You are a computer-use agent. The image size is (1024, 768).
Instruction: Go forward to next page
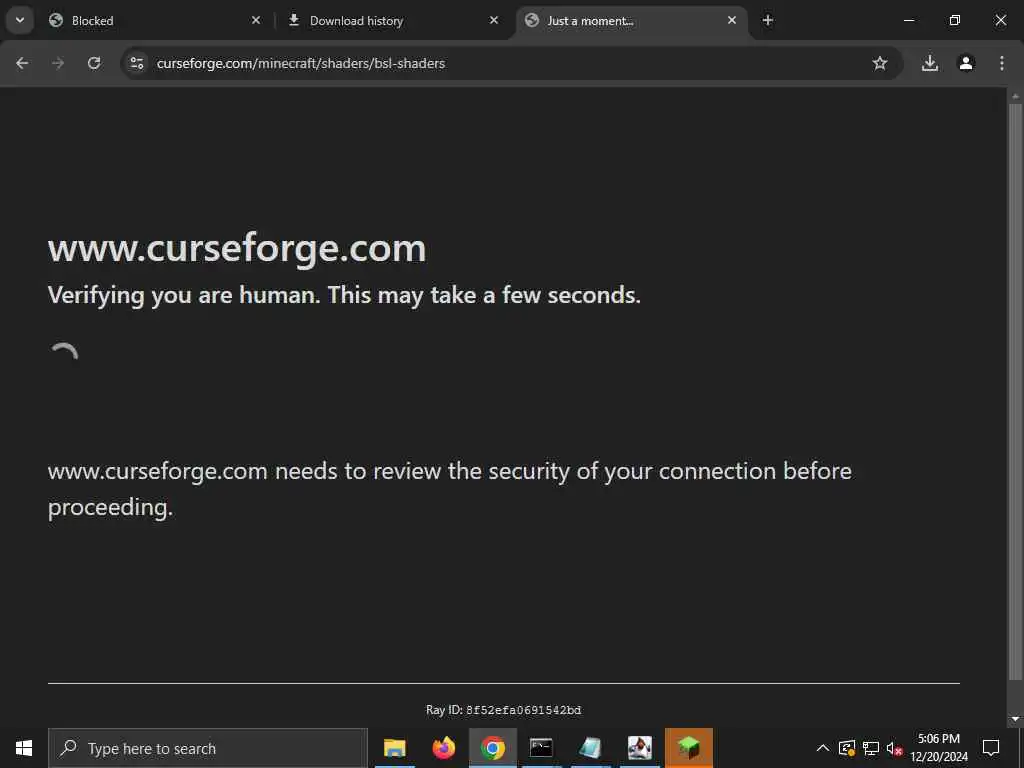tap(58, 63)
